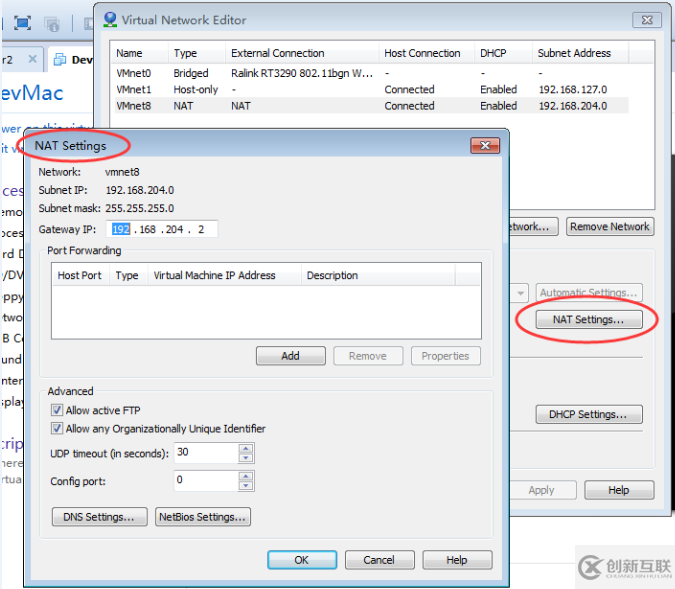Click first octet 192 of Gateway IP
The image size is (675, 589).
[121, 229]
